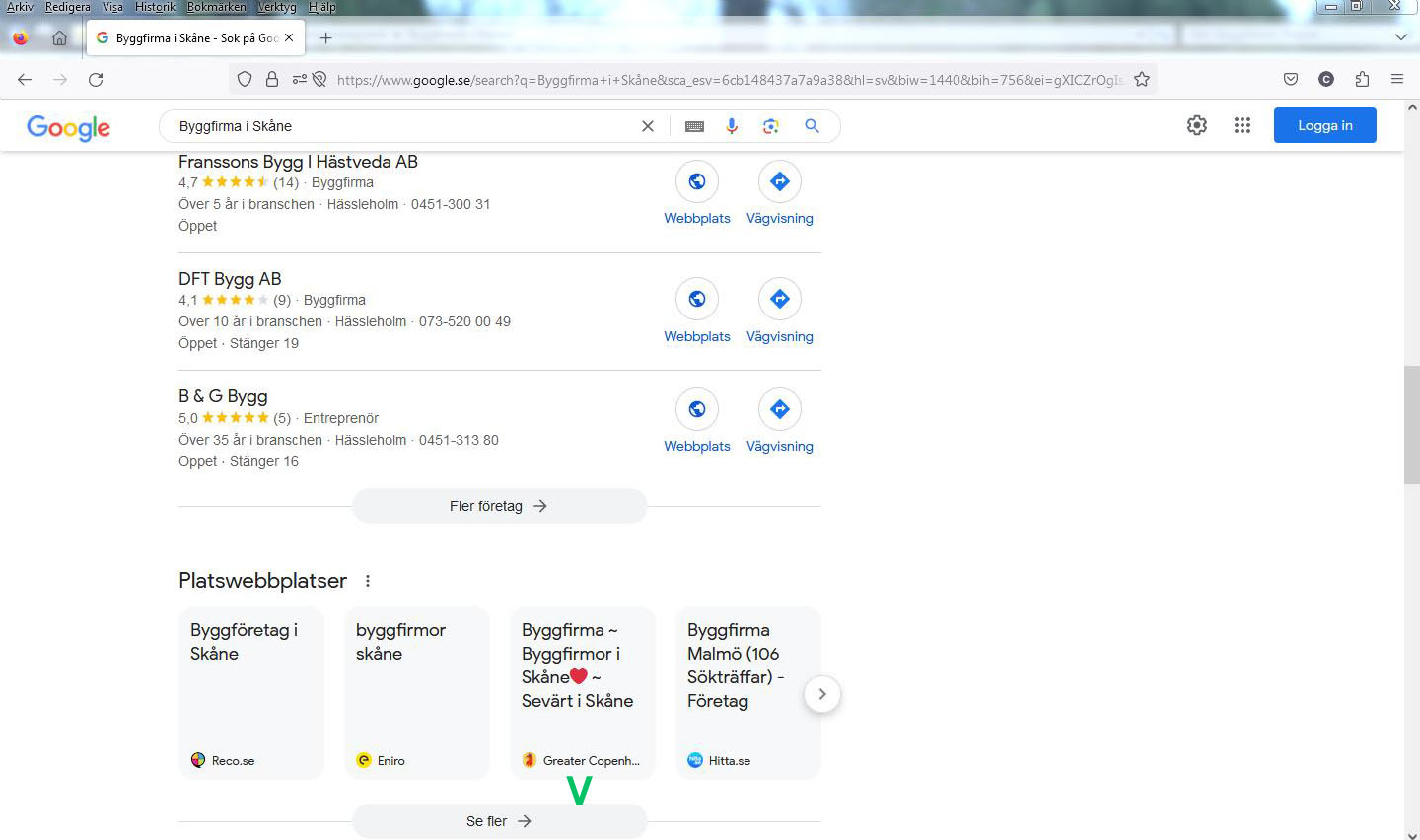Open the Reco.se Byggföretag i Skåne card
The height and width of the screenshot is (840, 1420).
click(251, 693)
